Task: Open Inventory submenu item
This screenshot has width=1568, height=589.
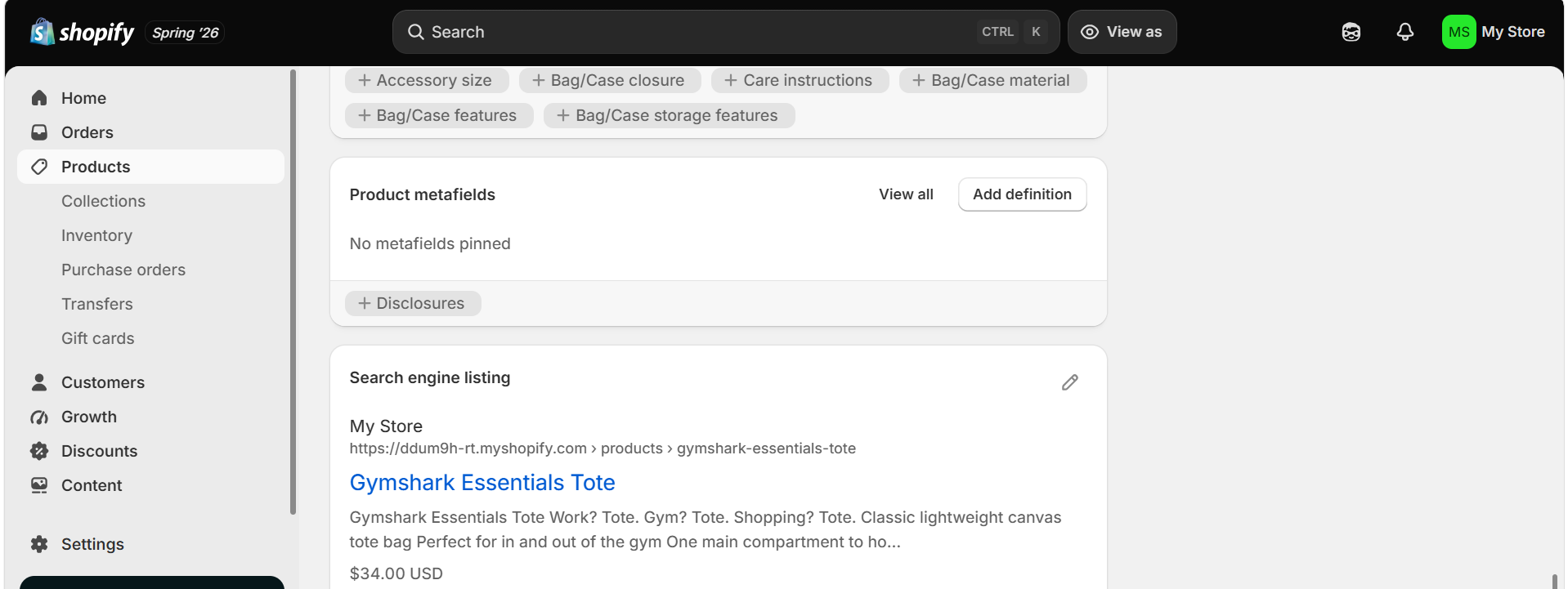Action: coord(96,235)
